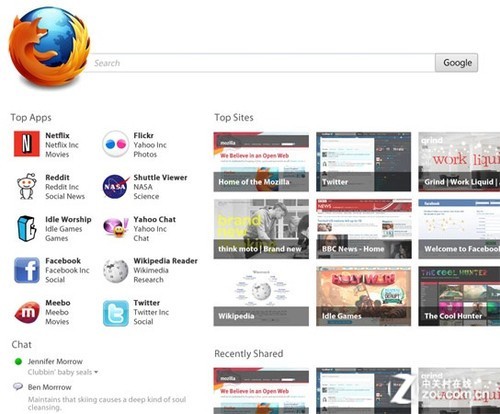Viewport: 500px width, 414px height.
Task: Launch the Reddit alien icon
Action: point(27,186)
